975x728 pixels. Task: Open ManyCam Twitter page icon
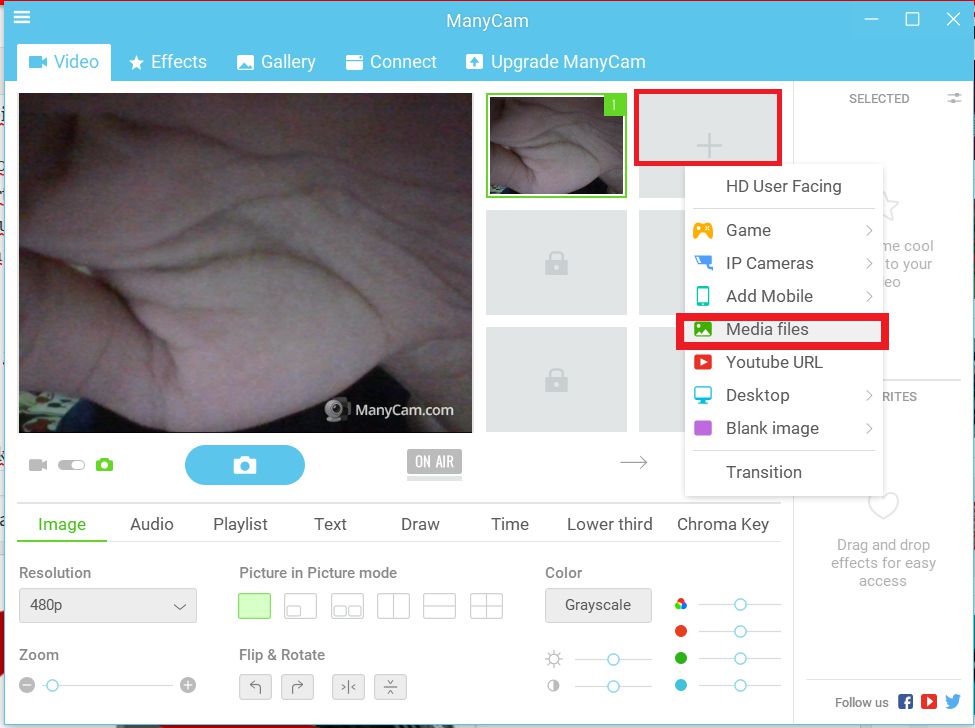pos(953,702)
